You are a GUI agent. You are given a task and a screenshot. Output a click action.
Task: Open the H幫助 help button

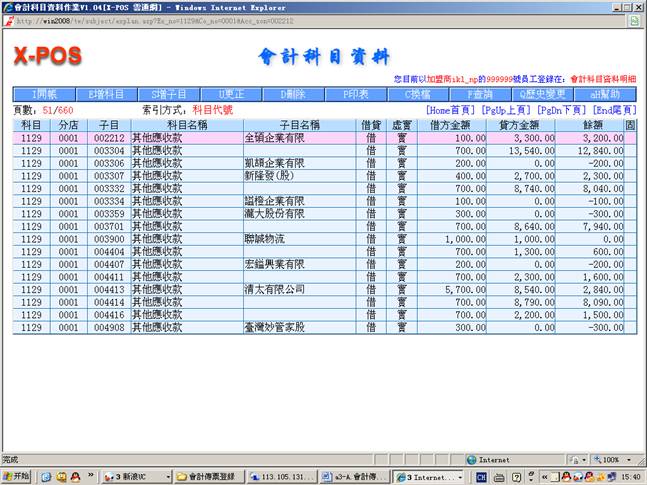pyautogui.click(x=605, y=94)
